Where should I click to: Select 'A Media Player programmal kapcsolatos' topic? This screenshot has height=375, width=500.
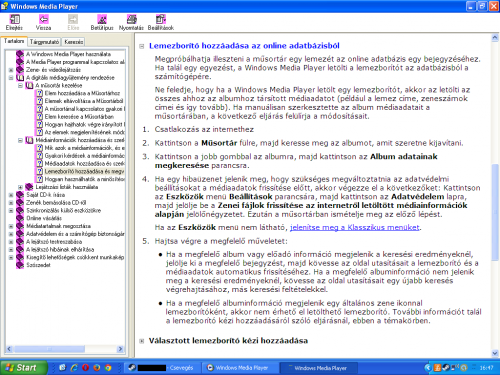point(75,62)
